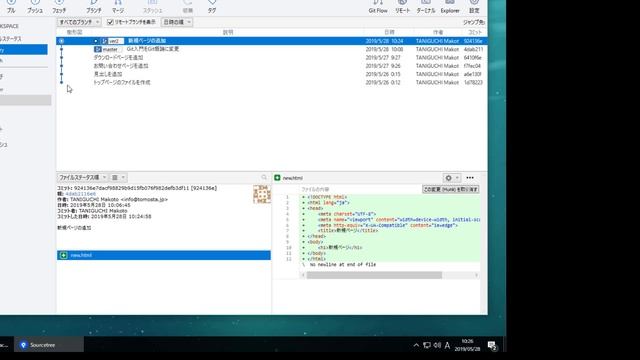Image resolution: width=640 pixels, height=360 pixels.
Task: Click the date cell 2019/5/26 0:15
Action: pyautogui.click(x=383, y=74)
